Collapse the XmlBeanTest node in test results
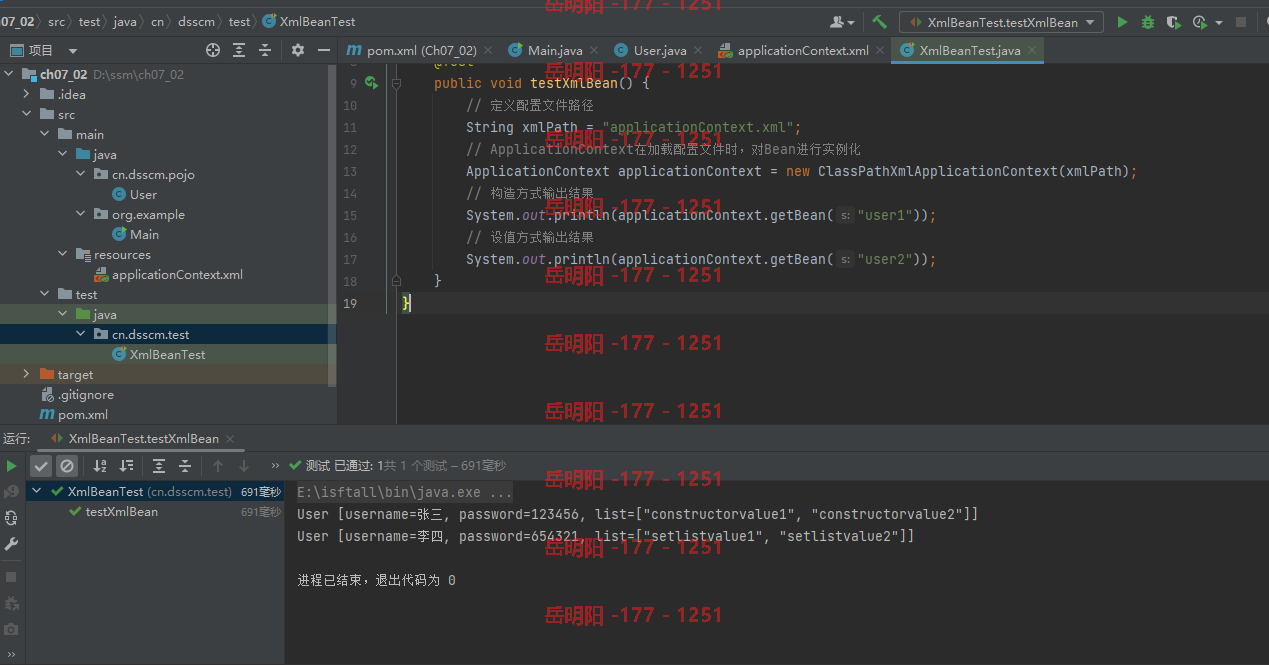The width and height of the screenshot is (1269, 665). pyautogui.click(x=38, y=491)
